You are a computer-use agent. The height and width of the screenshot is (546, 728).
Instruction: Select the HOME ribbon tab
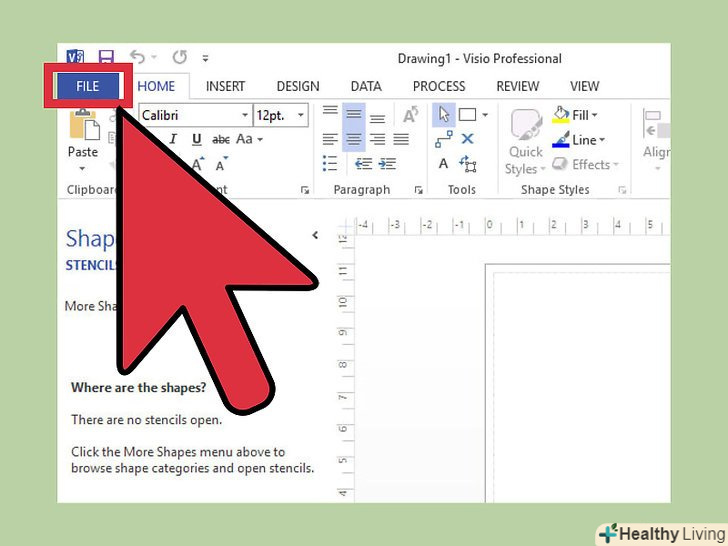click(x=156, y=86)
